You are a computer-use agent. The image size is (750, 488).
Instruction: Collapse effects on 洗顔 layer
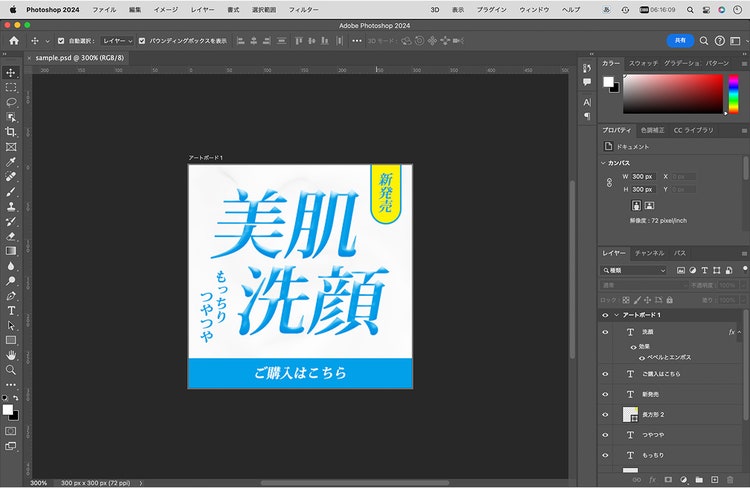pos(739,332)
